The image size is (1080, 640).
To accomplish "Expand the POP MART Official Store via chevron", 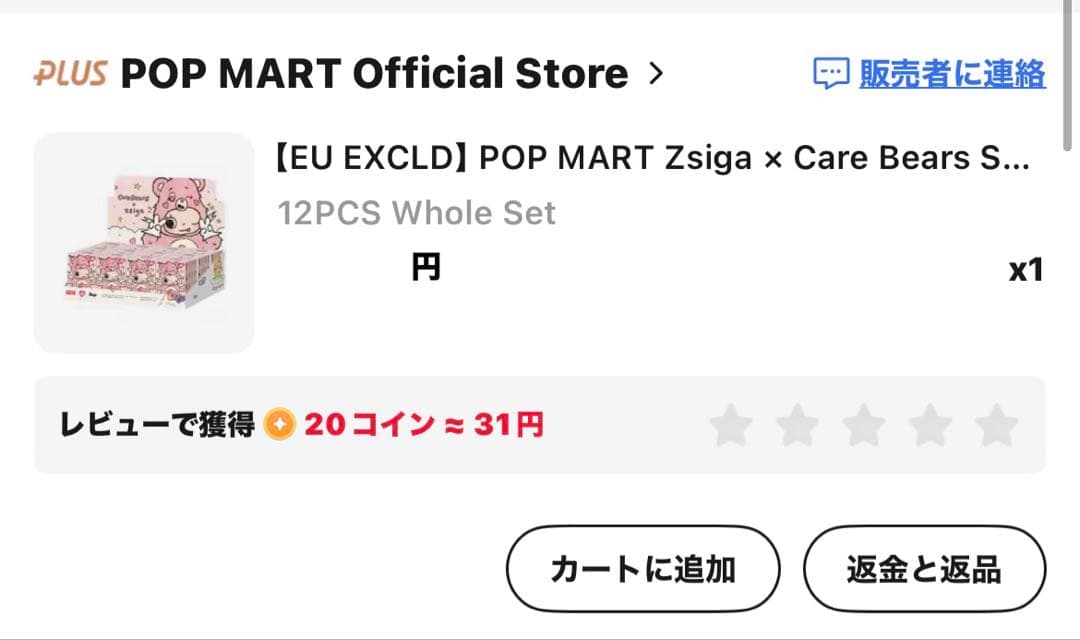I will click(657, 72).
